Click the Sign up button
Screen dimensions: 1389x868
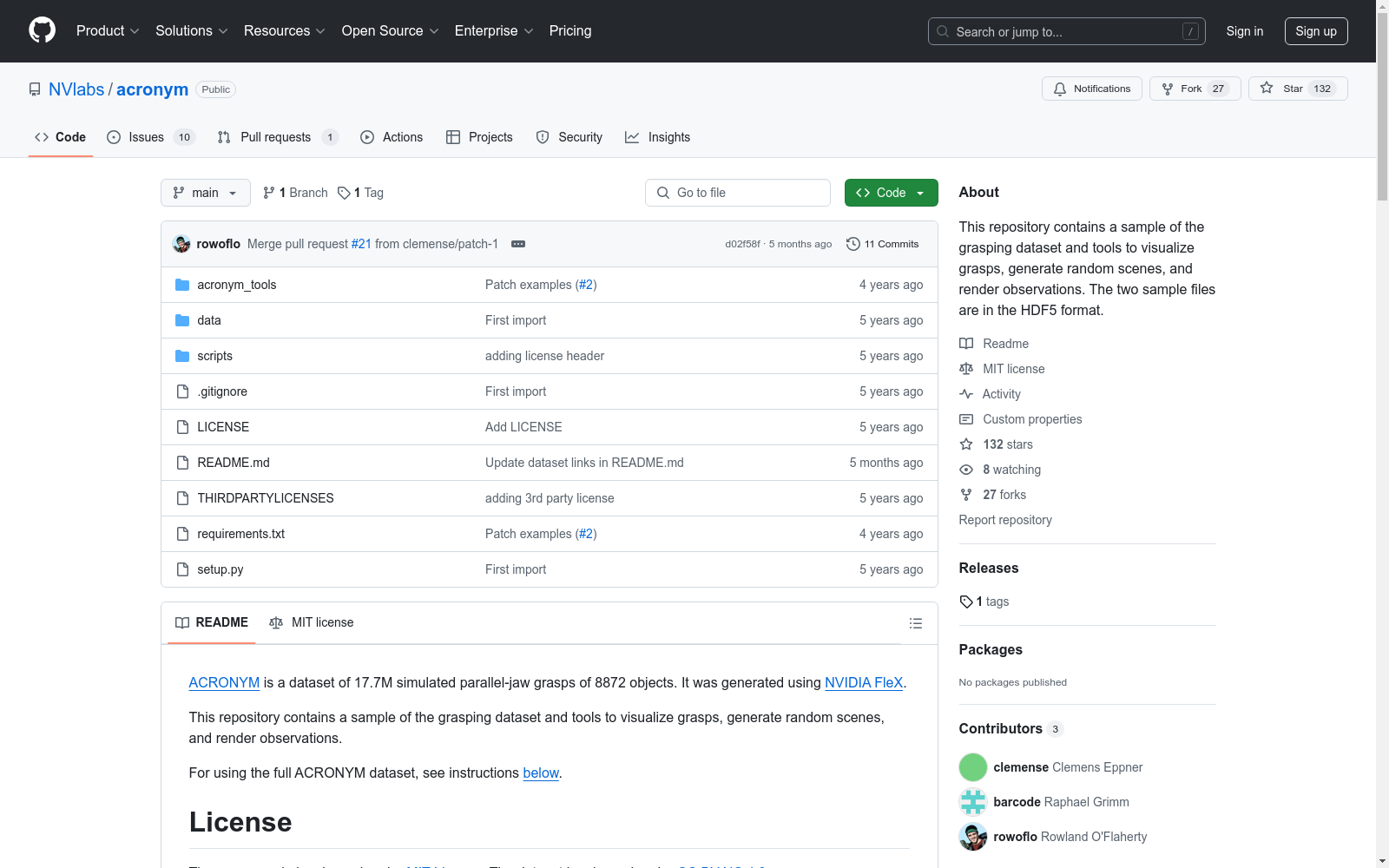pyautogui.click(x=1316, y=31)
